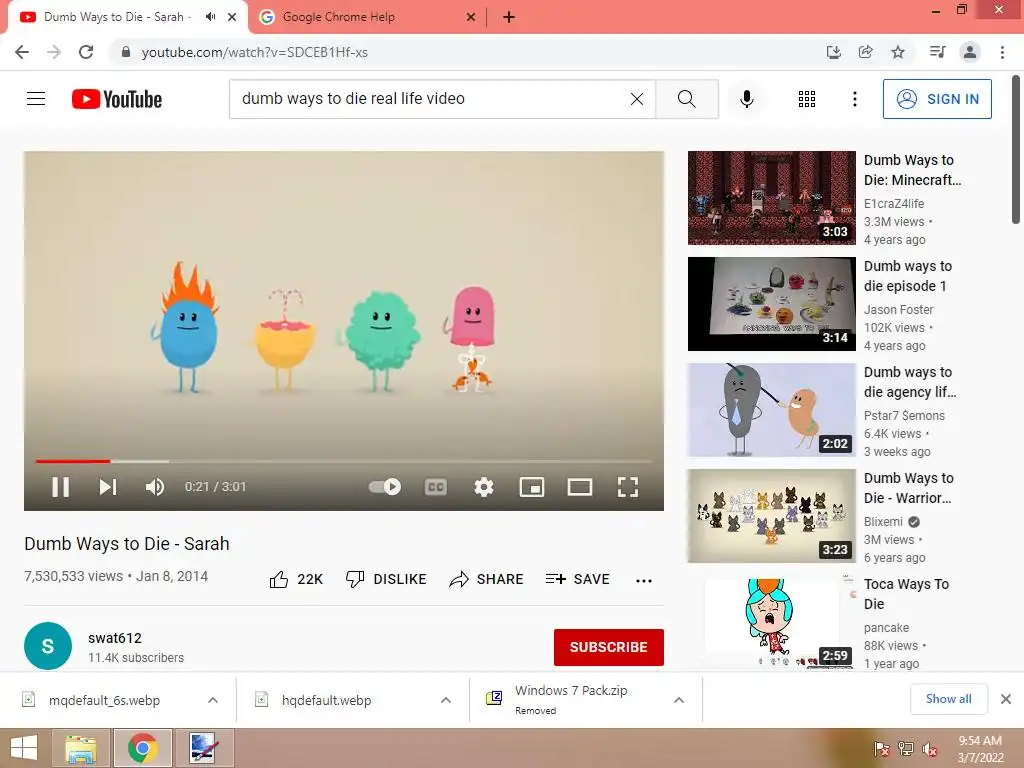The width and height of the screenshot is (1024, 768).
Task: Click the address bar URL
Action: coord(254,52)
